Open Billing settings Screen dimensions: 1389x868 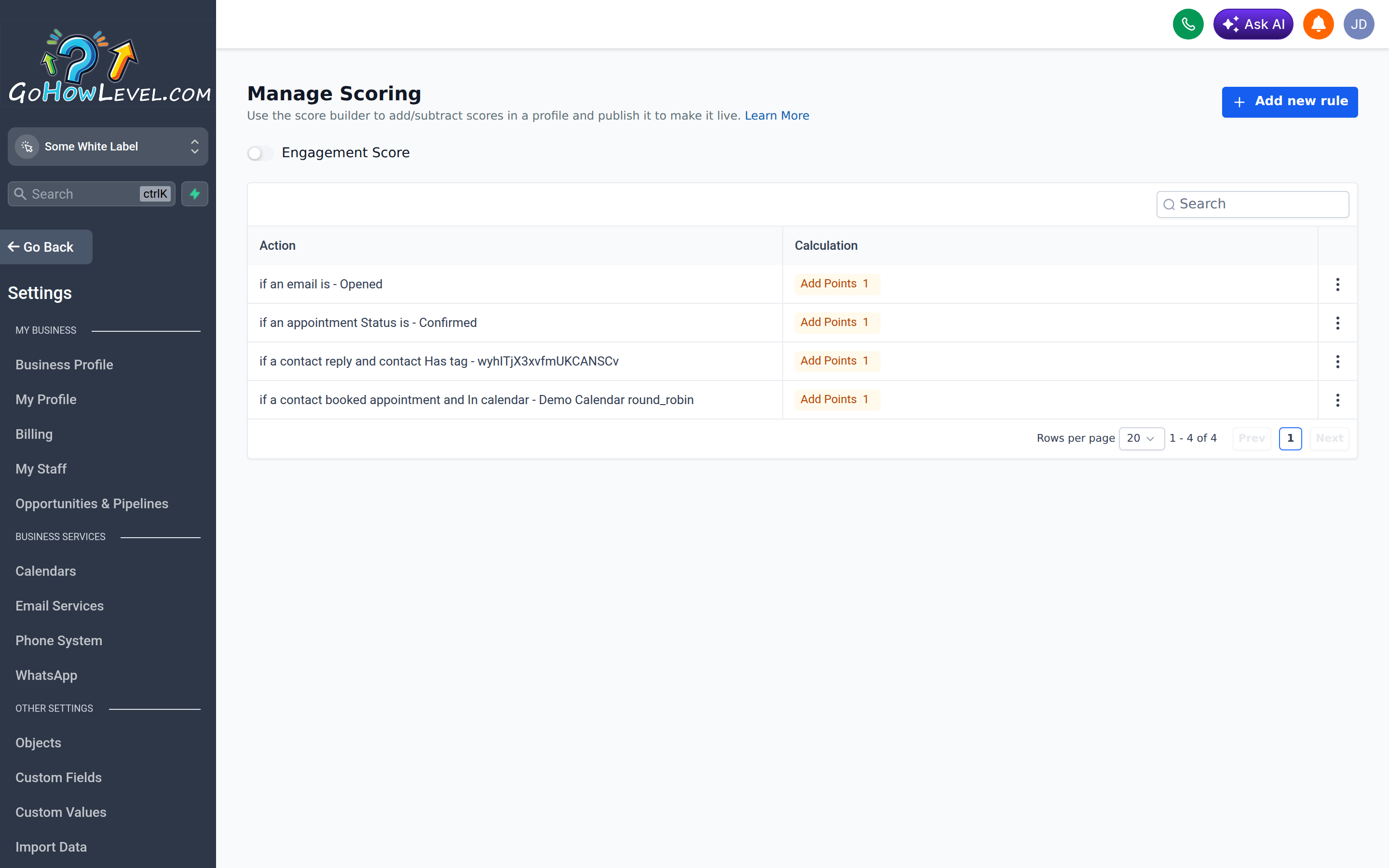click(x=34, y=434)
